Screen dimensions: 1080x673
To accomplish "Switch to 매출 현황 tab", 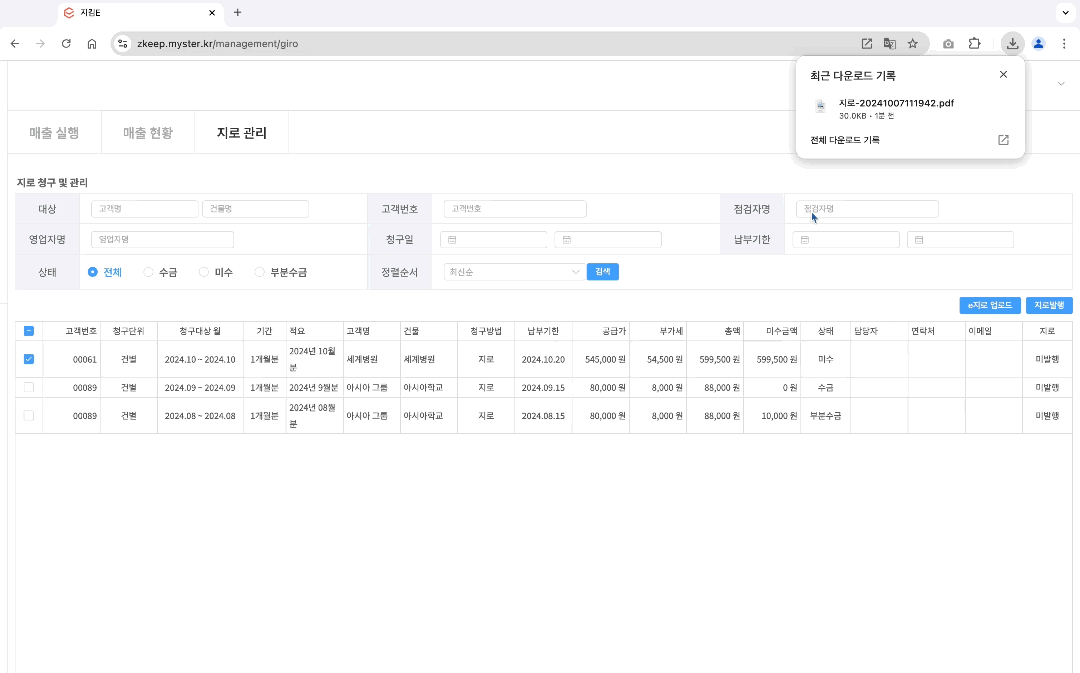I will coord(148,132).
